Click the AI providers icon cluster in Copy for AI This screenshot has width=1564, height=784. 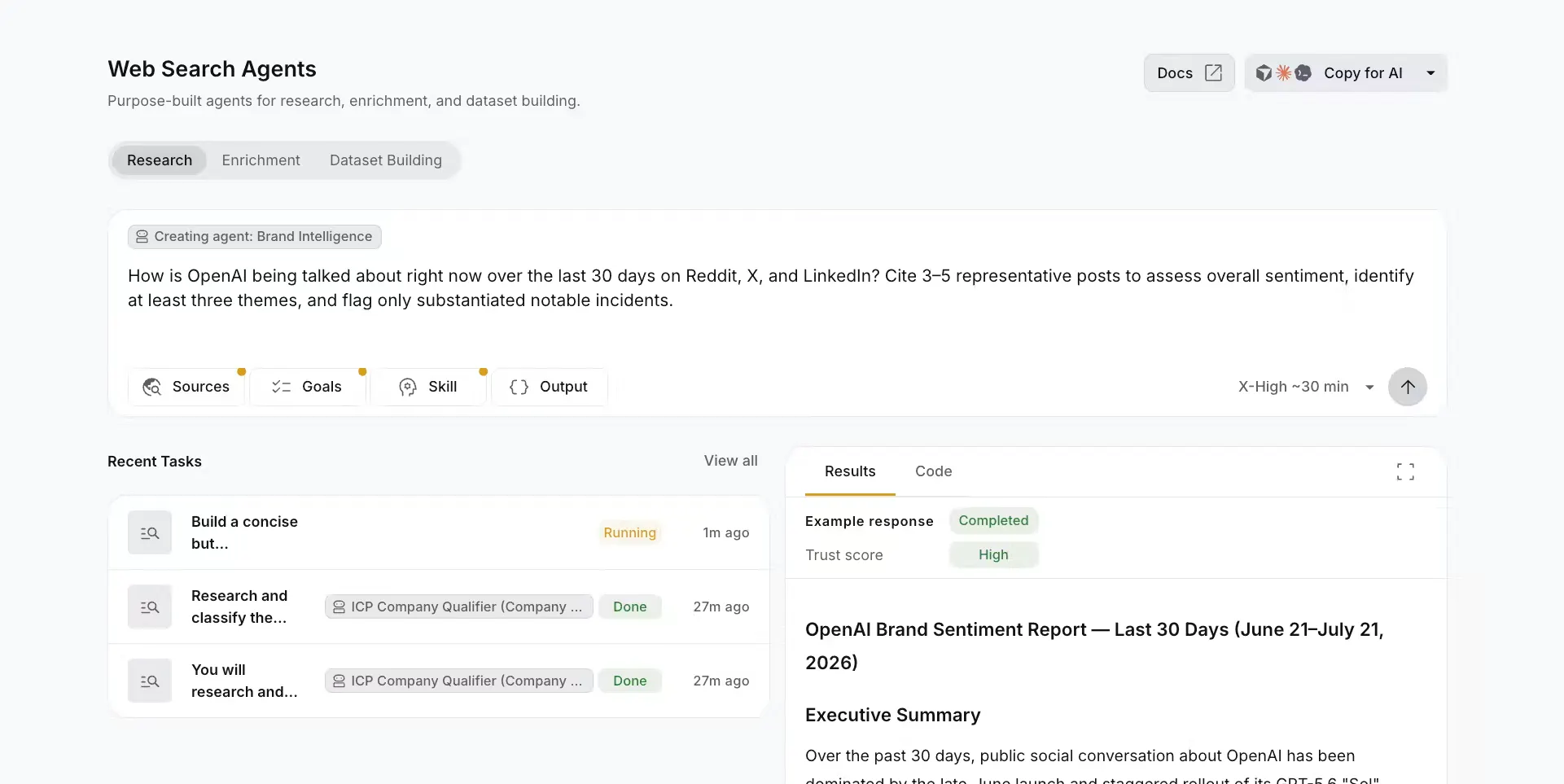pyautogui.click(x=1283, y=72)
